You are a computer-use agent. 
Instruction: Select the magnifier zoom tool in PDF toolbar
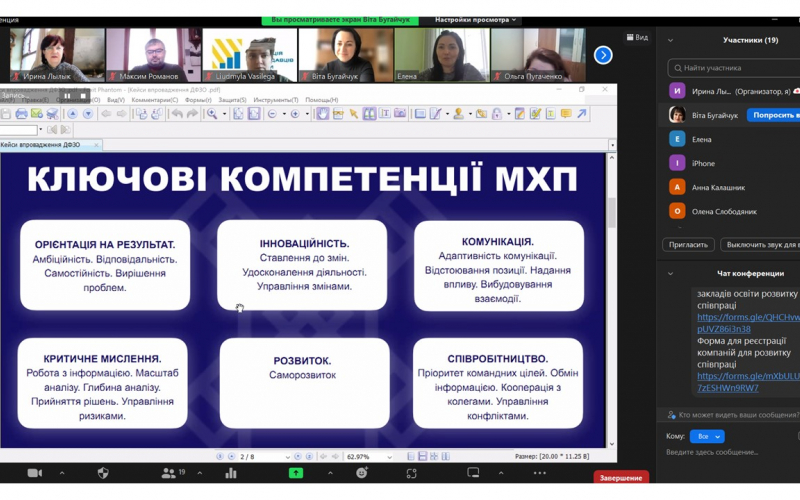(212, 114)
